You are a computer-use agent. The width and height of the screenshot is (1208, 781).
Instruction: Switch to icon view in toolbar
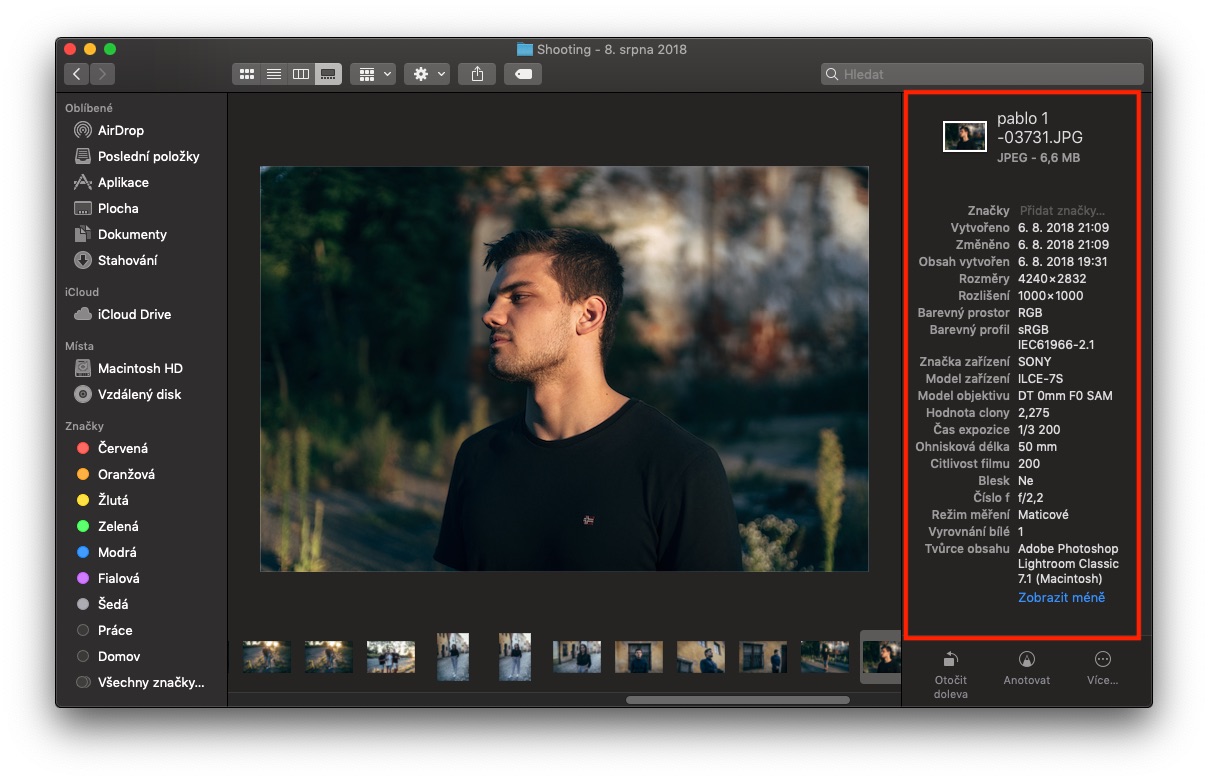(246, 74)
